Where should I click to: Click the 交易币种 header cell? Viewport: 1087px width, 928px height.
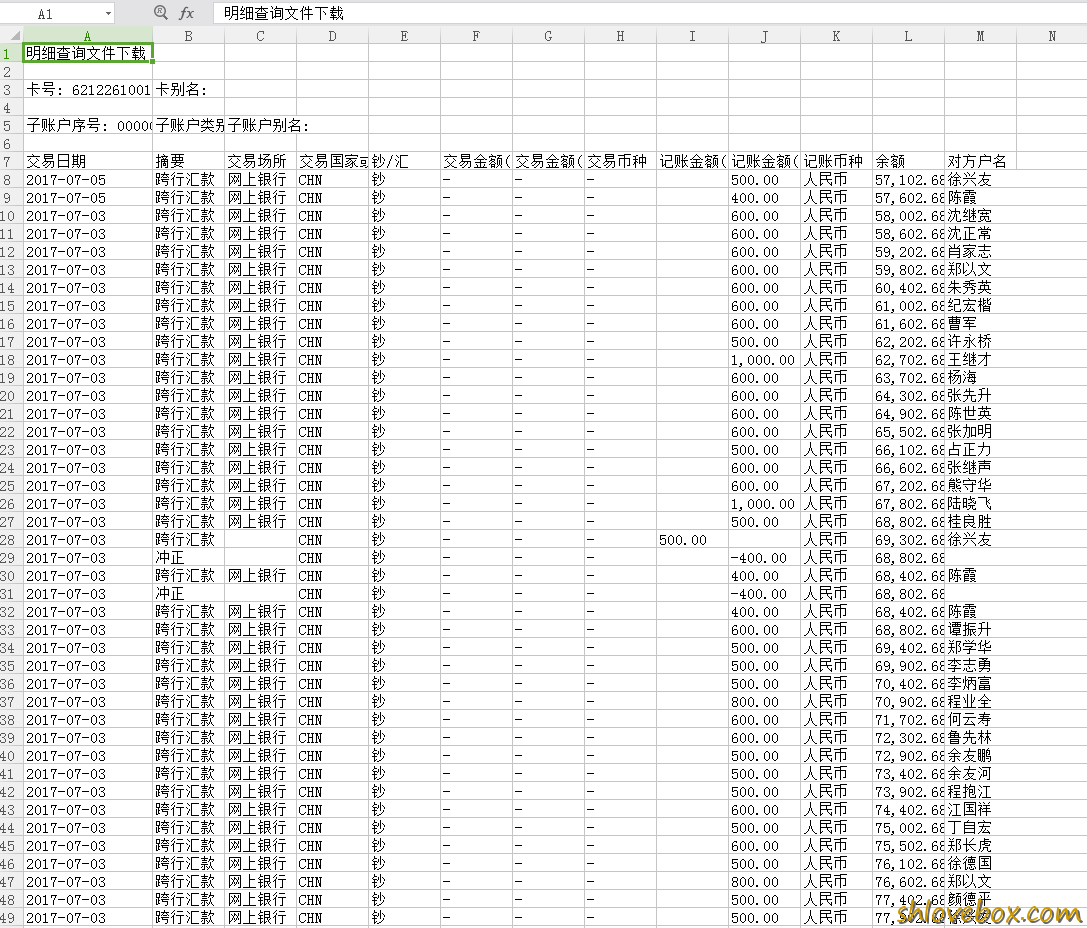coord(620,161)
